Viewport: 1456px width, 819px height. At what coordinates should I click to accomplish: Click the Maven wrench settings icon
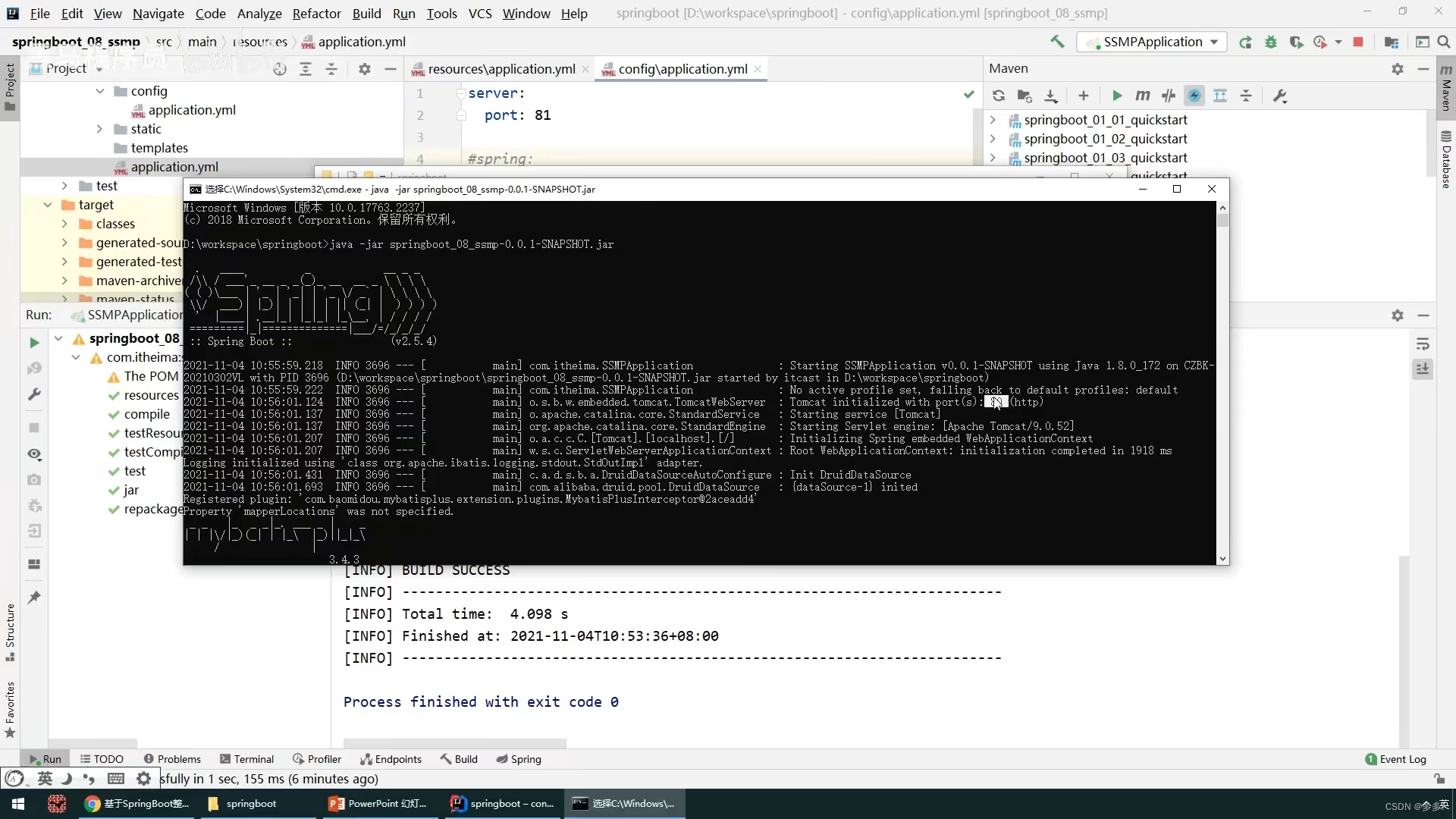coord(1280,96)
